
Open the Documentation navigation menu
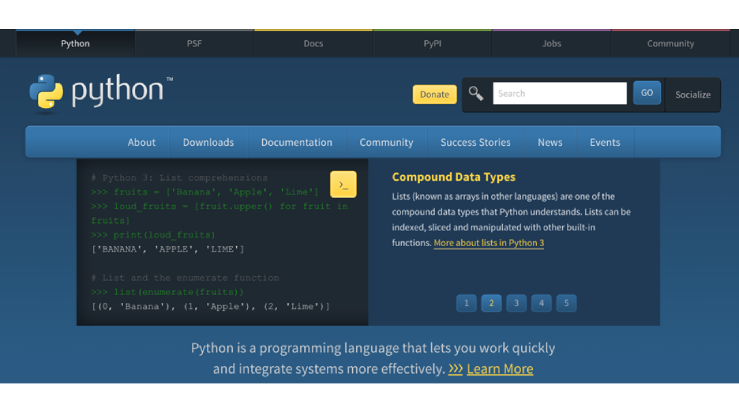point(296,142)
